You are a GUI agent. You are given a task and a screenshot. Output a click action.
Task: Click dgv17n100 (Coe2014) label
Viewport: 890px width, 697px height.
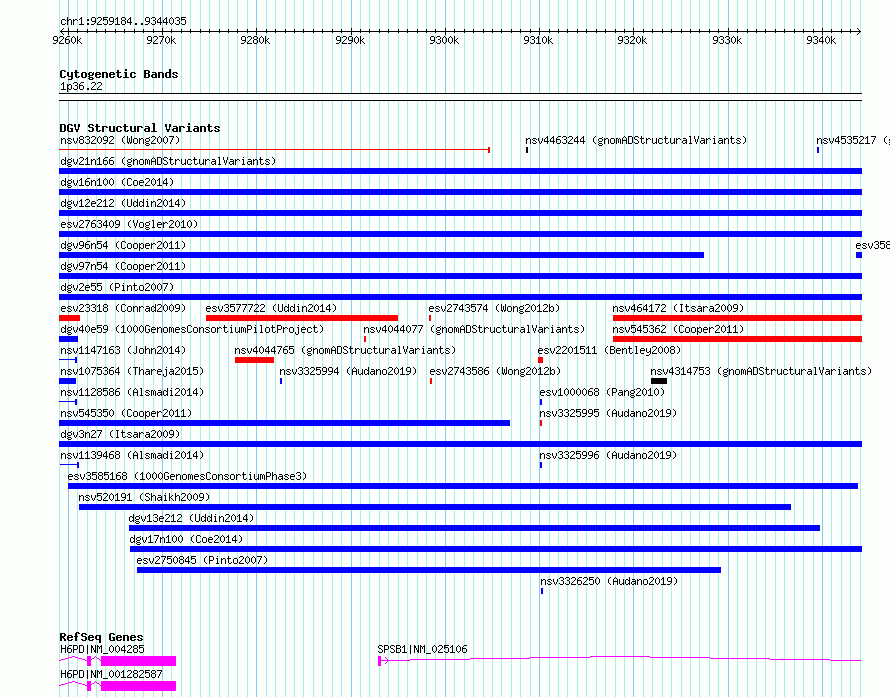(186, 539)
